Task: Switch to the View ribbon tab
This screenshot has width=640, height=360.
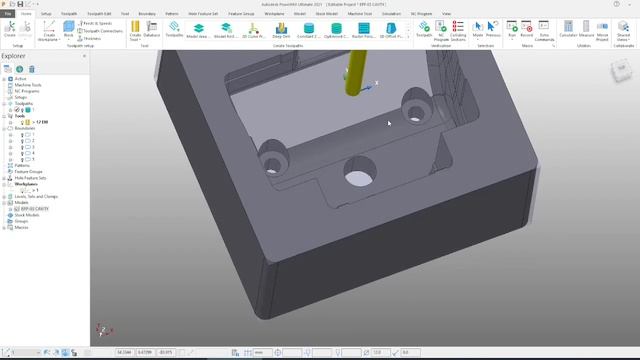Action: click(447, 13)
